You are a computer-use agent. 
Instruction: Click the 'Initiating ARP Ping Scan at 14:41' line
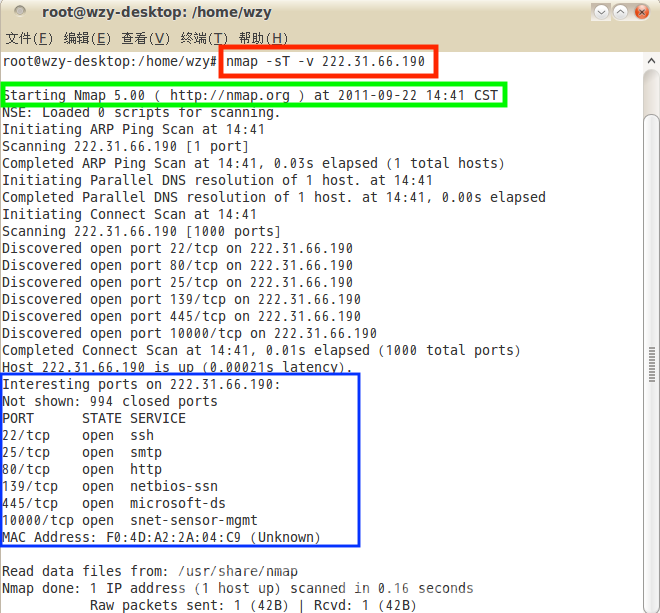click(133, 129)
